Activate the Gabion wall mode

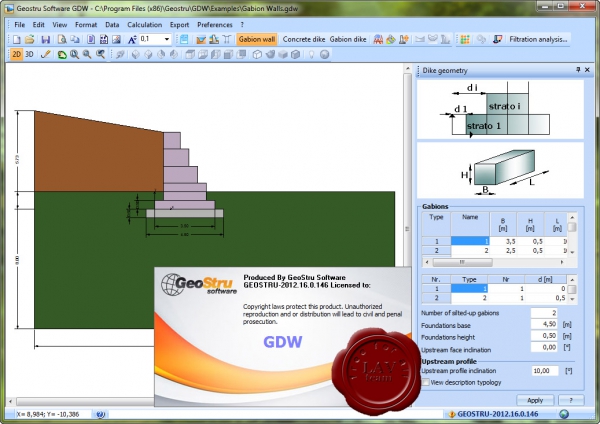[257, 39]
